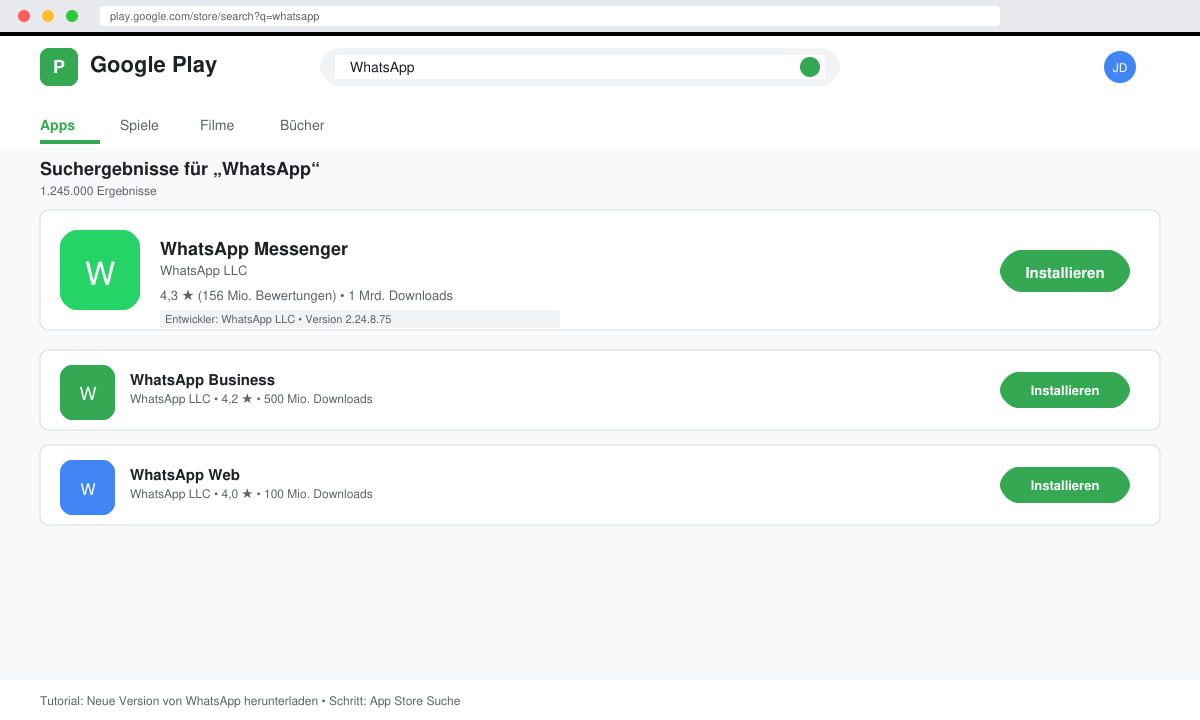Open the Bücher tab
The image size is (1200, 720).
click(302, 125)
